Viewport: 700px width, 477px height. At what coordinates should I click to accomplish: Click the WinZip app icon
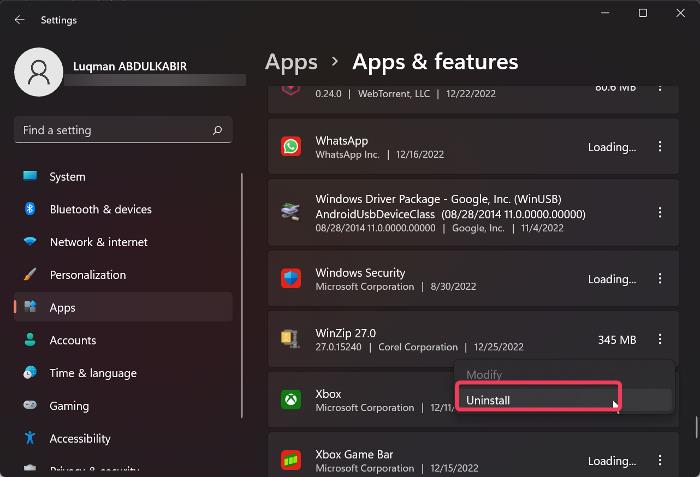click(x=290, y=339)
